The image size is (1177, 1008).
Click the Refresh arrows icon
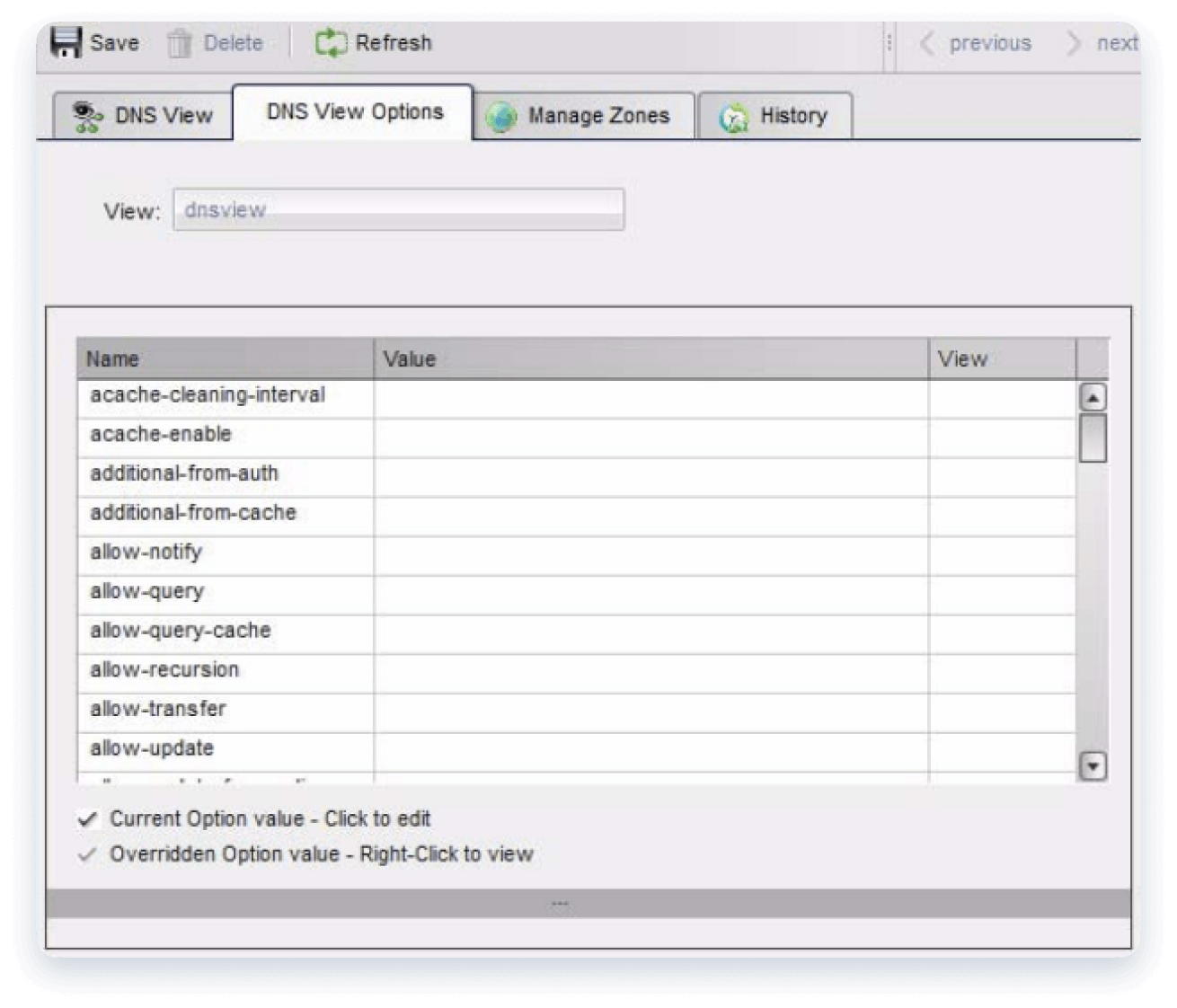click(331, 42)
